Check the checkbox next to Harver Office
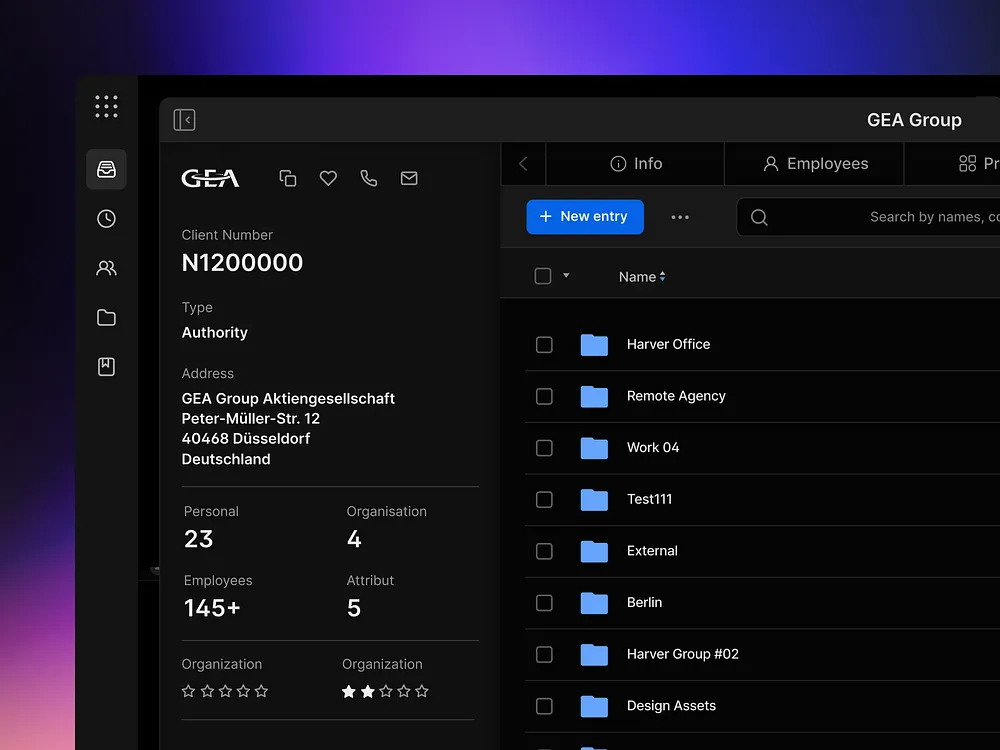The height and width of the screenshot is (750, 1000). pyautogui.click(x=544, y=344)
